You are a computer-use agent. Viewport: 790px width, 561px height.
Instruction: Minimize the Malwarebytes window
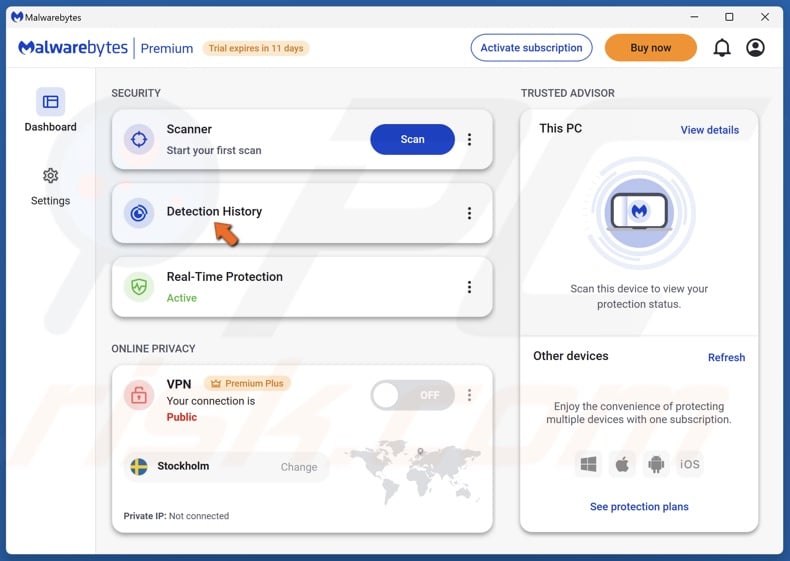[694, 17]
